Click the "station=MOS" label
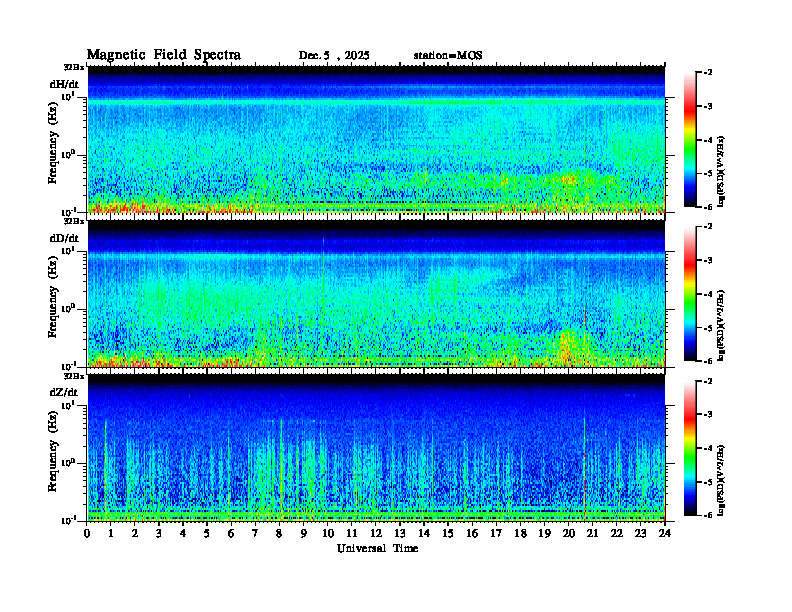792x612 pixels. 448,56
